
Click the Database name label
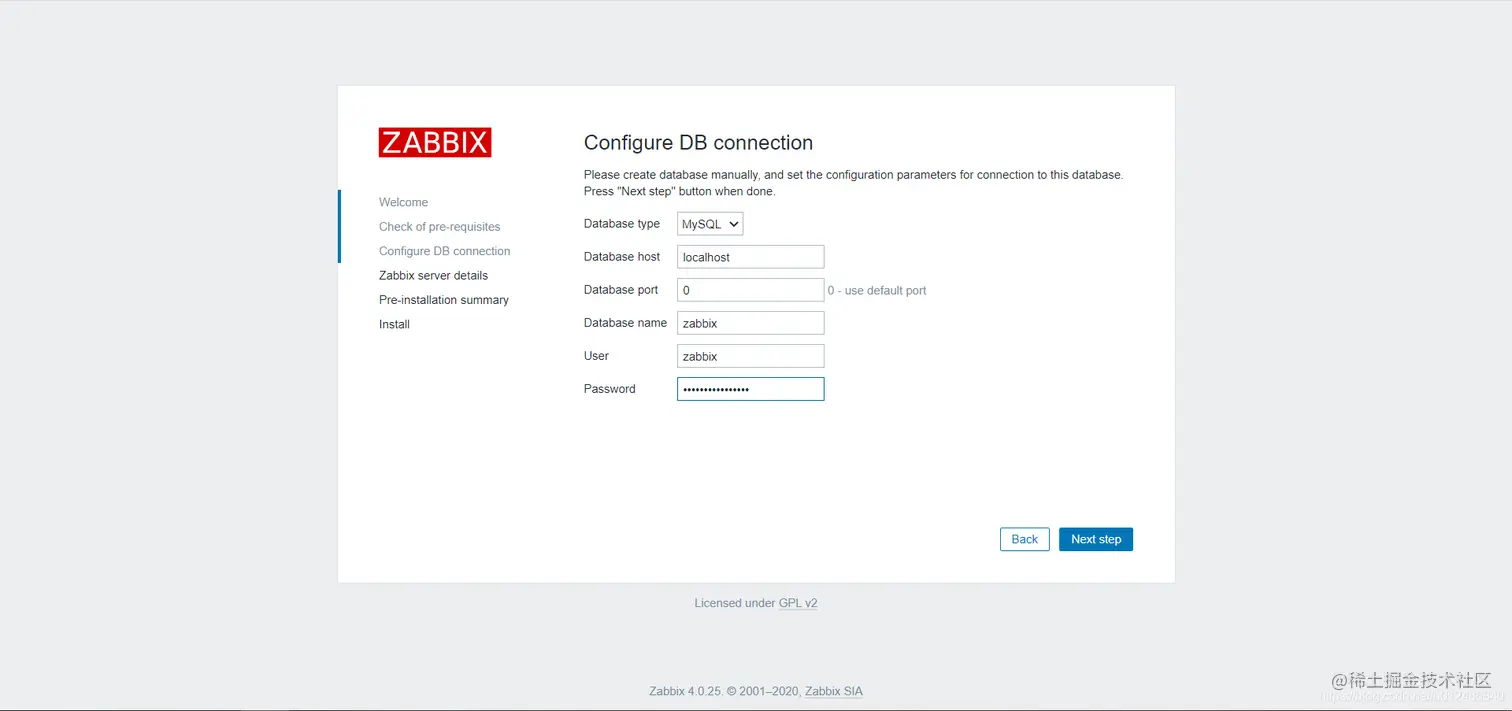625,323
